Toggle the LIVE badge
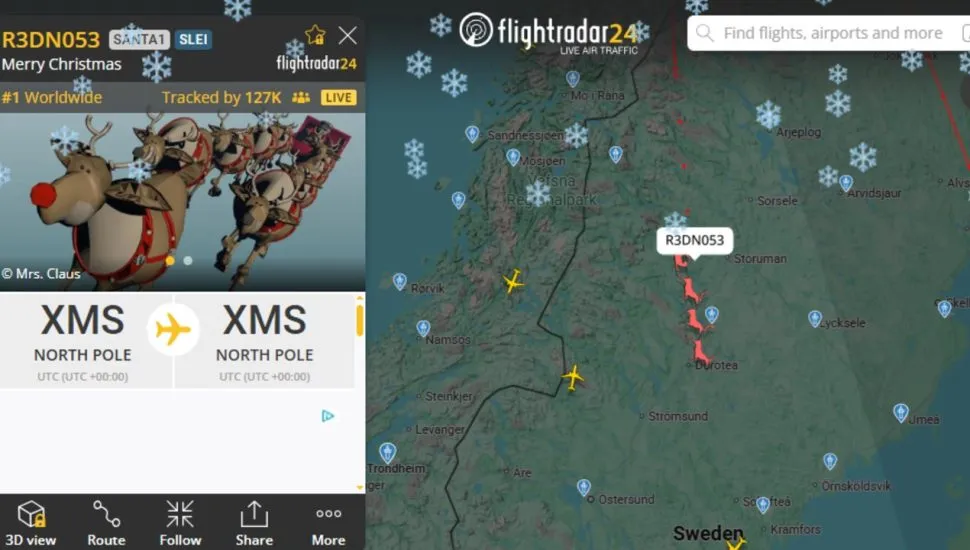The height and width of the screenshot is (550, 970). click(338, 97)
